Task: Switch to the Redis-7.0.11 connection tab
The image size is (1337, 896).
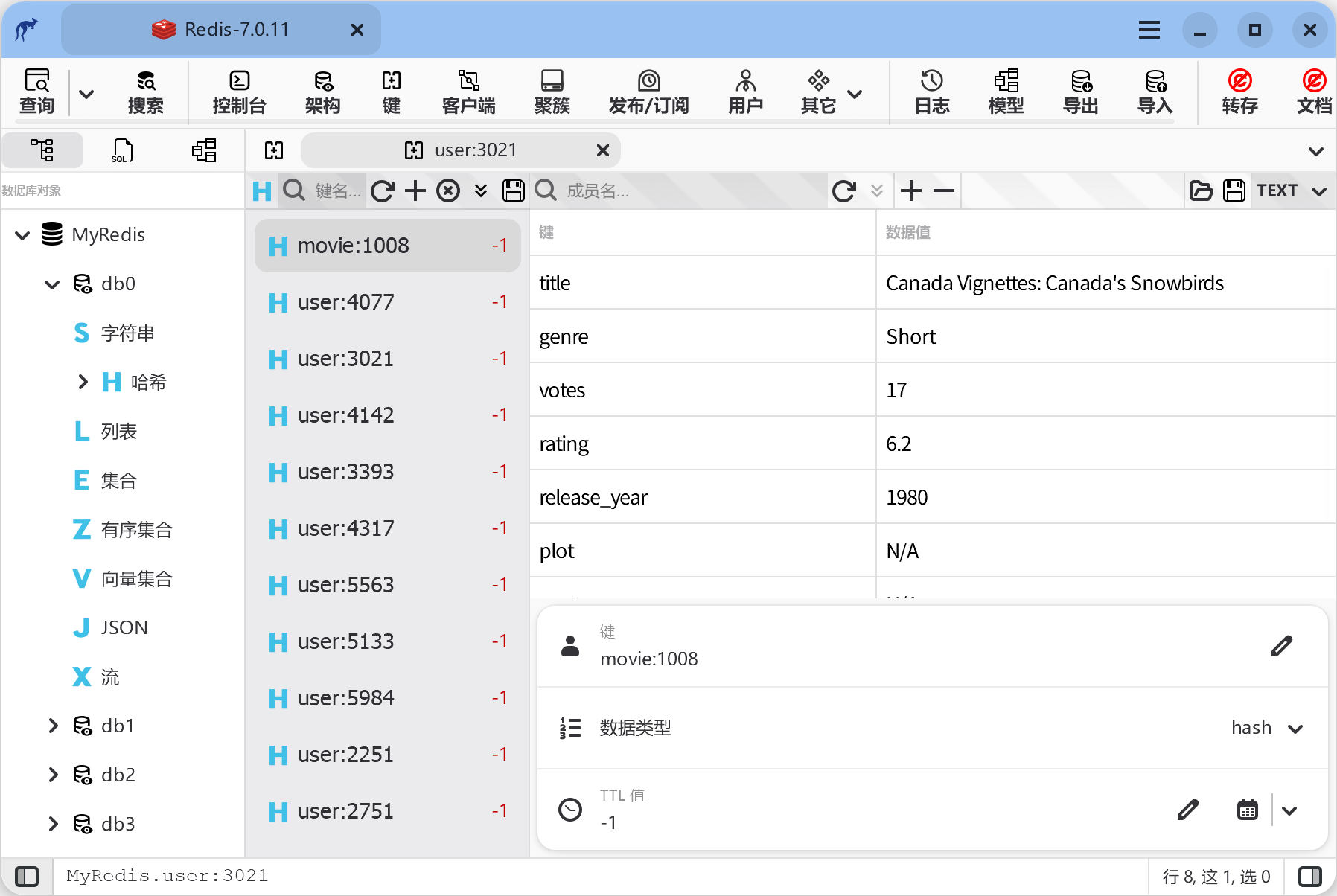Action: point(221,30)
